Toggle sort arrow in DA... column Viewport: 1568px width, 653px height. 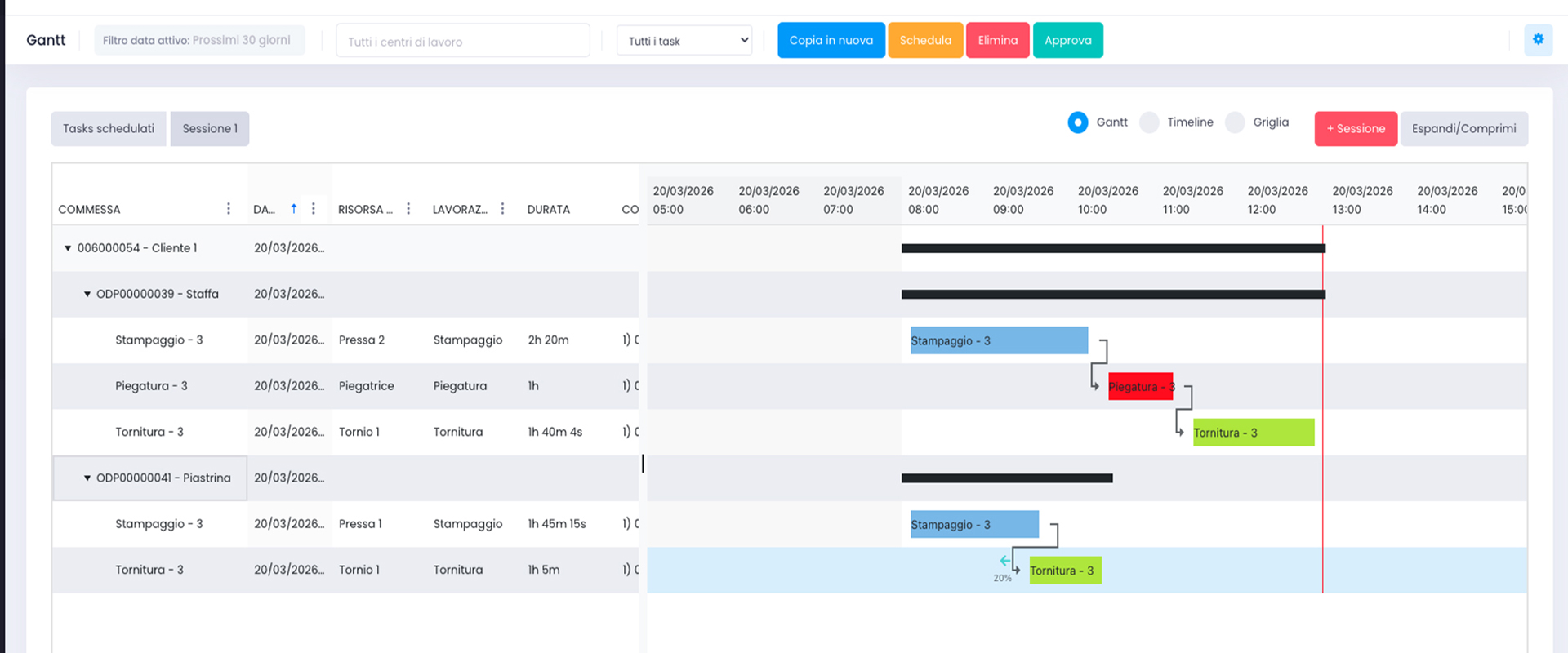click(x=294, y=209)
